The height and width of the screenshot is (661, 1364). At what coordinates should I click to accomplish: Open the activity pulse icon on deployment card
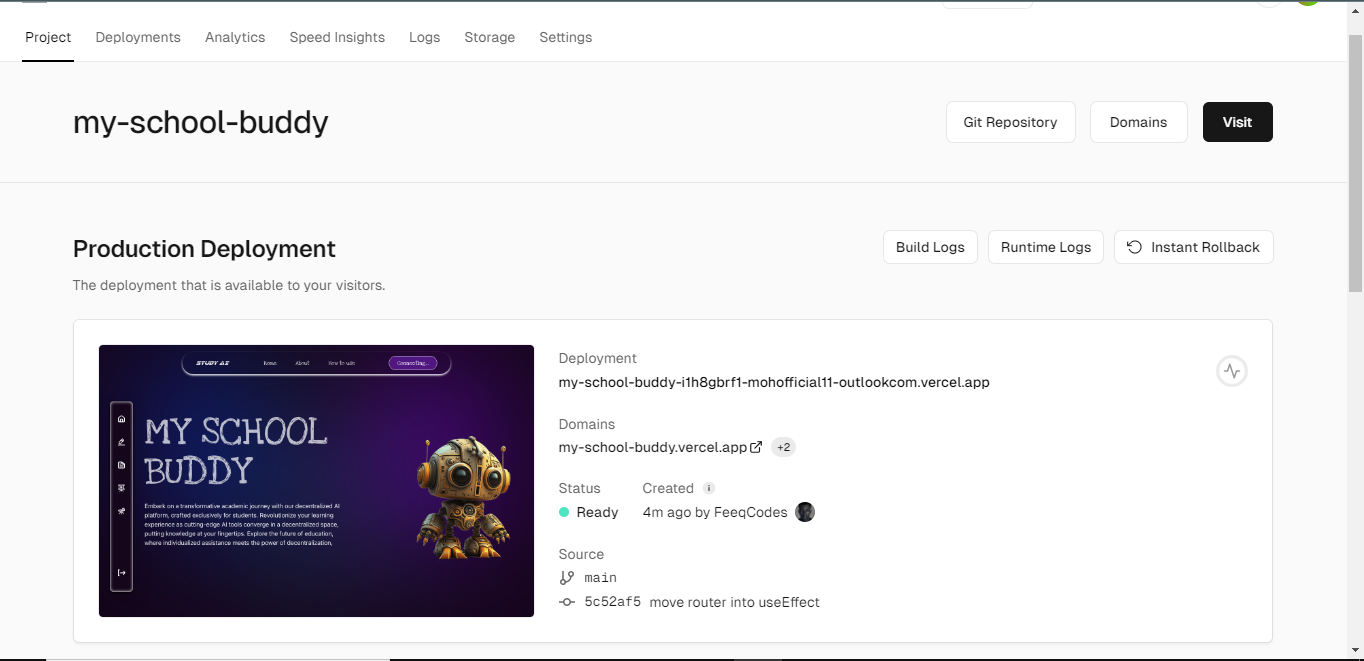click(x=1232, y=371)
